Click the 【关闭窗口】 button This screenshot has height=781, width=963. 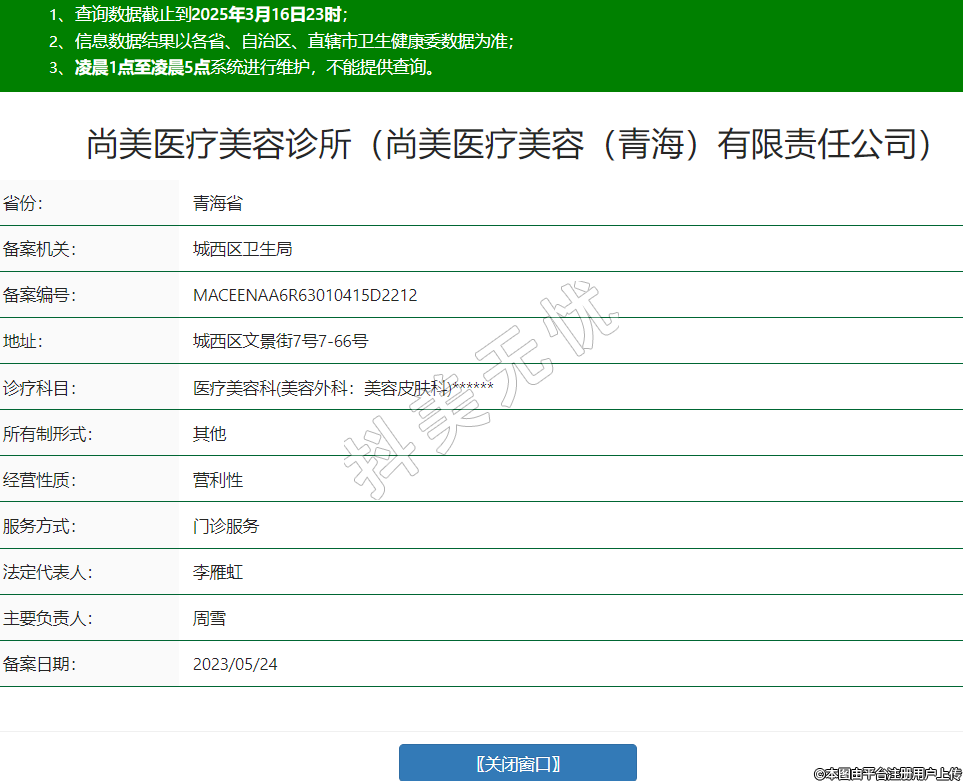tap(517, 763)
